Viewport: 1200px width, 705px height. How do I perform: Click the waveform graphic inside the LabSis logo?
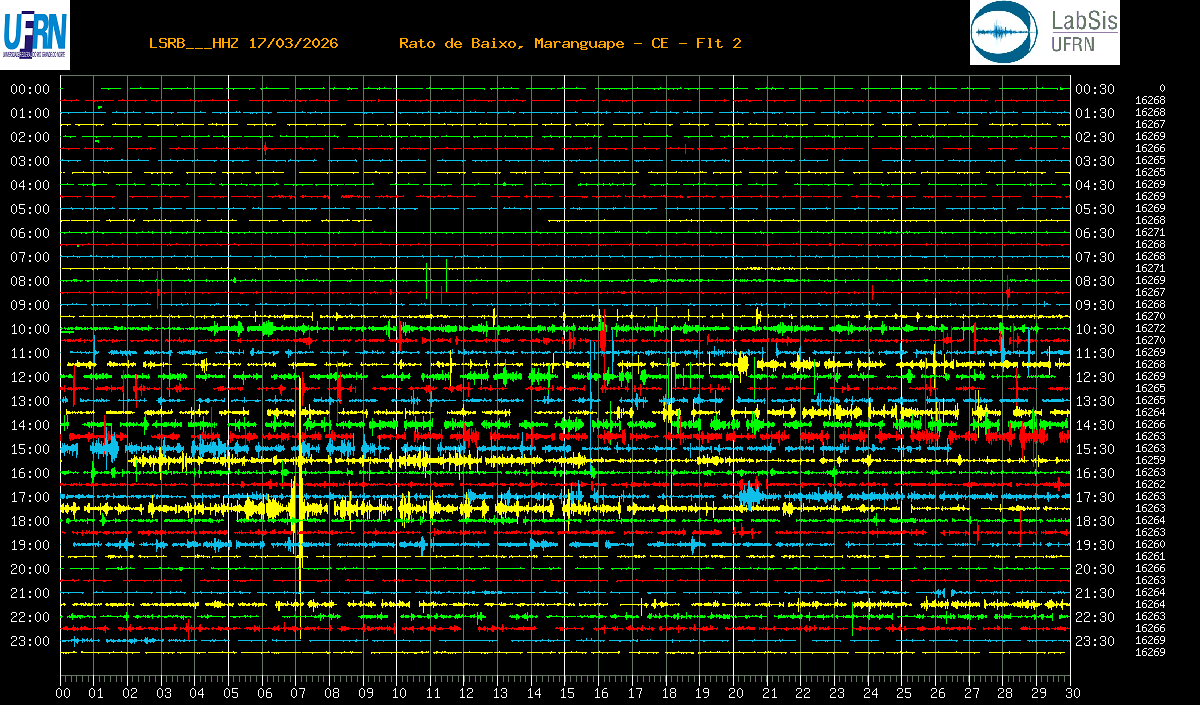tap(1005, 33)
